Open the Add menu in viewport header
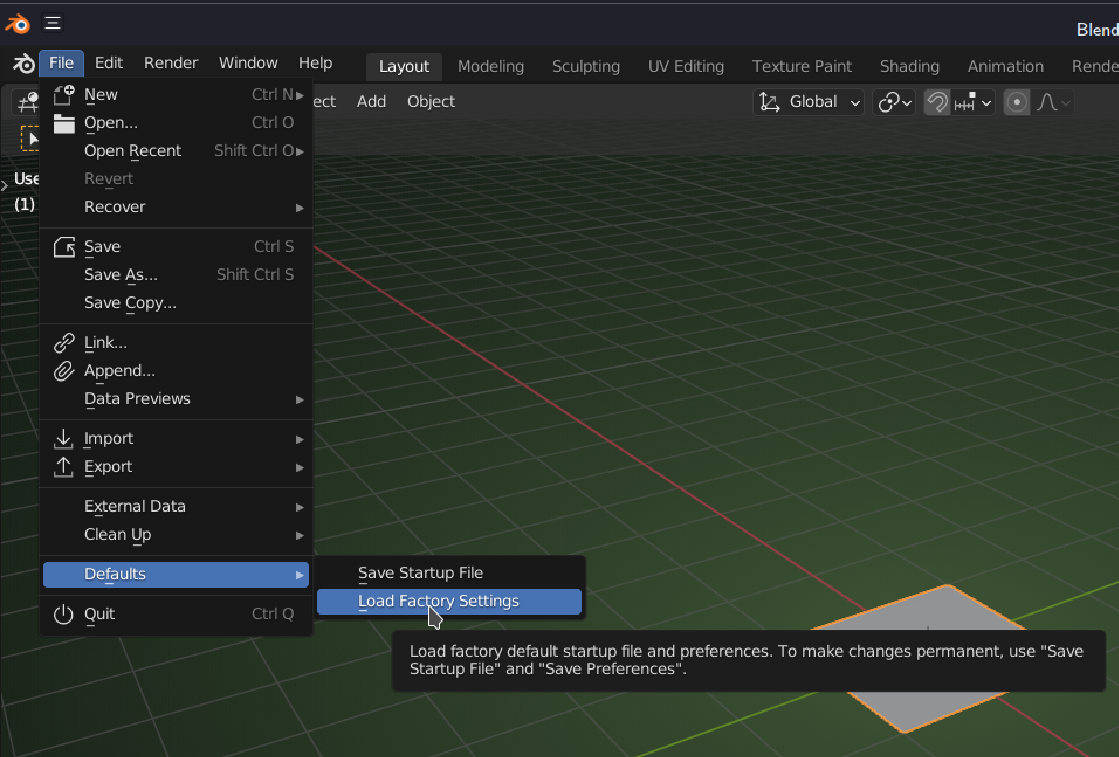Viewport: 1119px width, 757px height. 371,102
